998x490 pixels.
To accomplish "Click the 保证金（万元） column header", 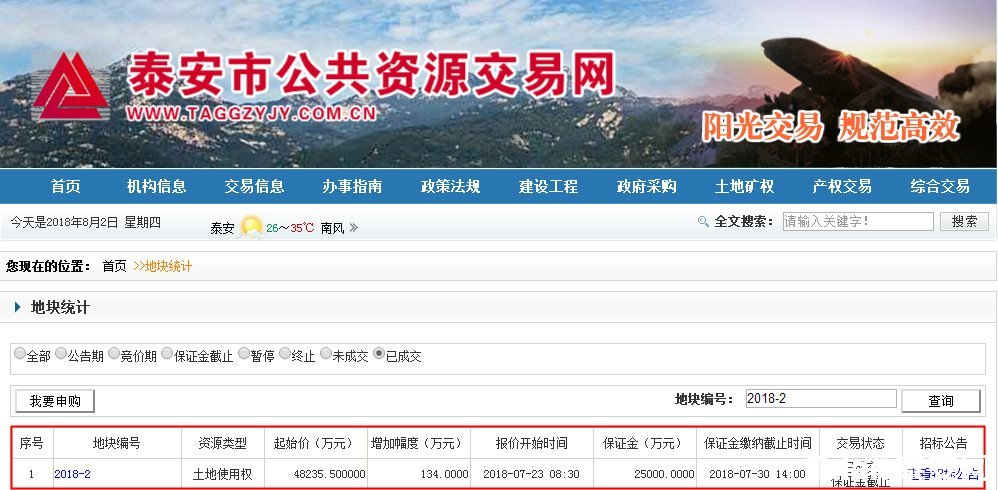I will click(x=645, y=443).
